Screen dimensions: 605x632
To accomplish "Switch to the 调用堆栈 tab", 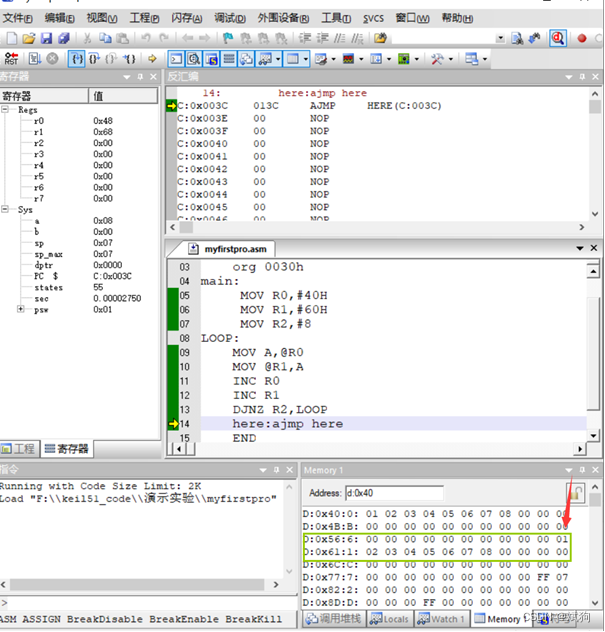I will pos(333,619).
